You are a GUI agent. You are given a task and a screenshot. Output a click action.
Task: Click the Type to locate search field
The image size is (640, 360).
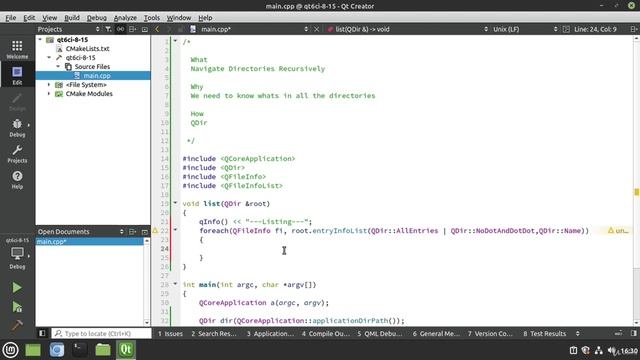(101, 333)
